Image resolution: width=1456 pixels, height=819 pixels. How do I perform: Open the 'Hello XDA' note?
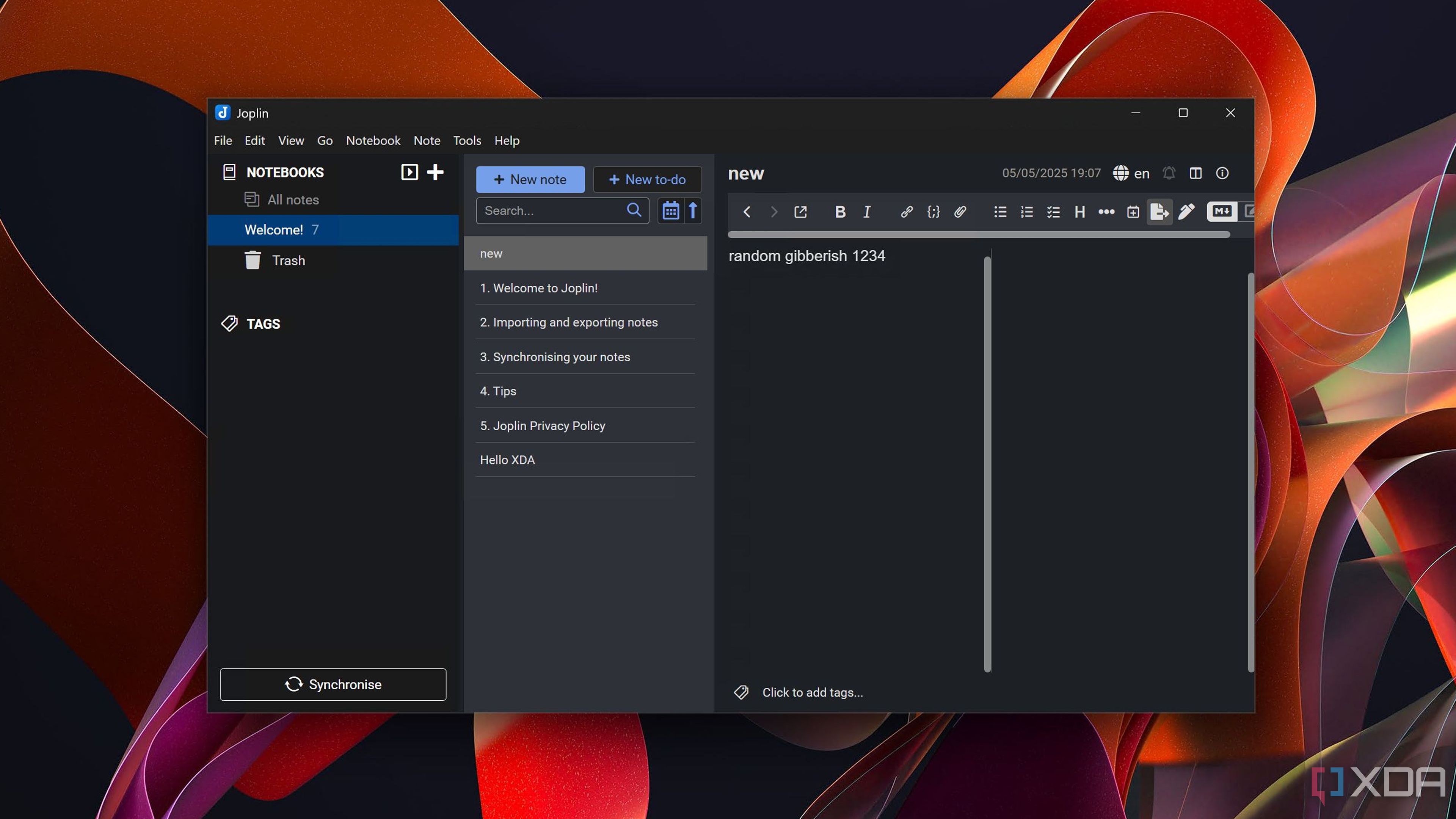585,460
